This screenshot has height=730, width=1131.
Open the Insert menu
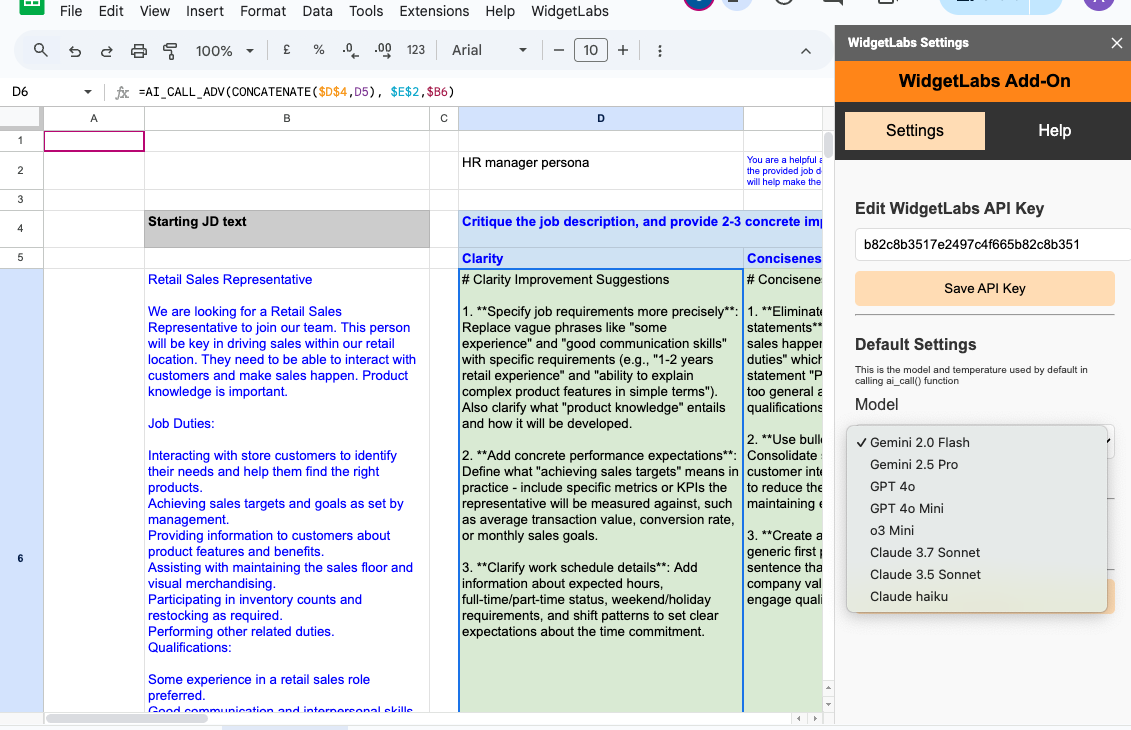(x=205, y=12)
